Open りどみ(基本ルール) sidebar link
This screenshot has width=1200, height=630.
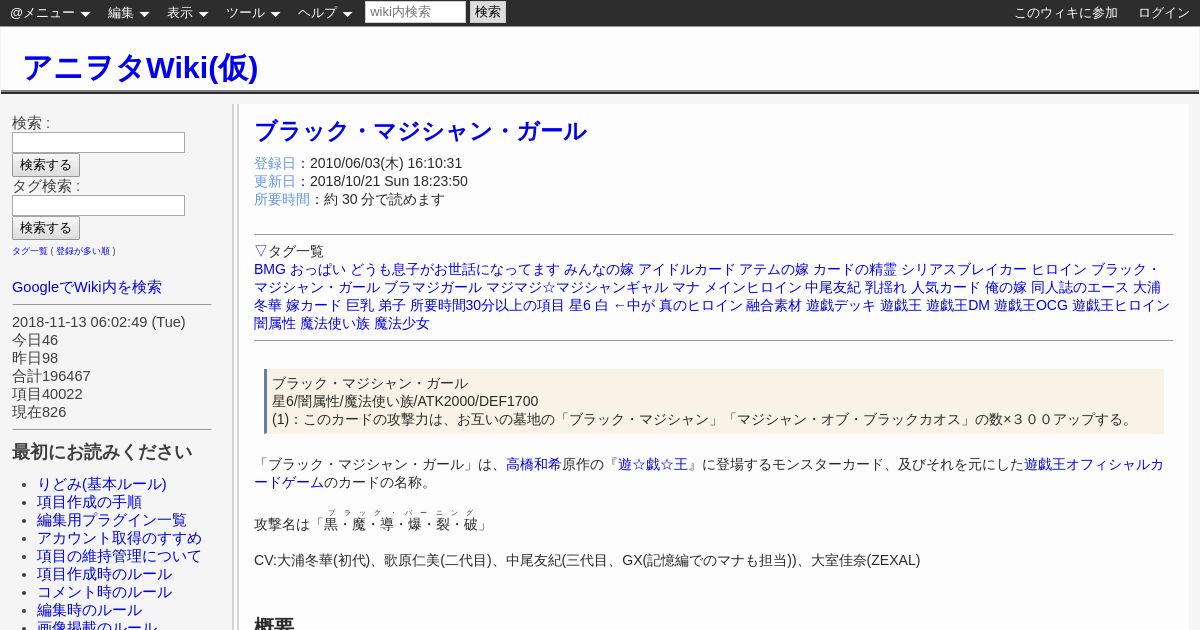coord(102,484)
